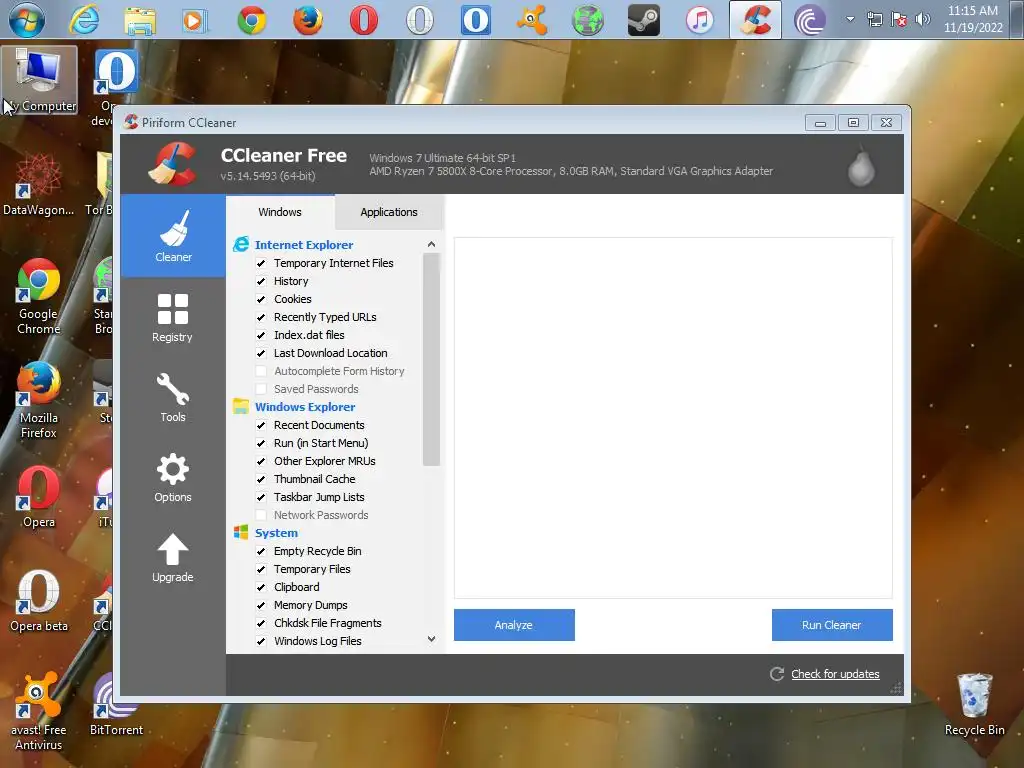Launch Internet Explorer from the taskbar
The height and width of the screenshot is (768, 1024).
click(x=84, y=20)
